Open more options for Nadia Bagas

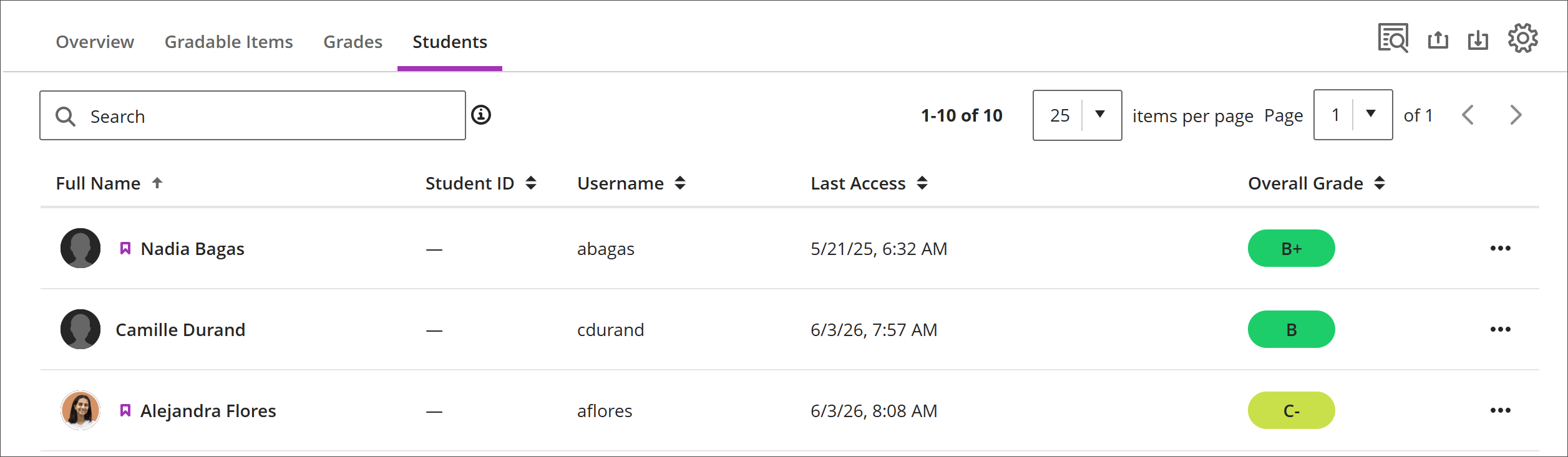point(1501,248)
